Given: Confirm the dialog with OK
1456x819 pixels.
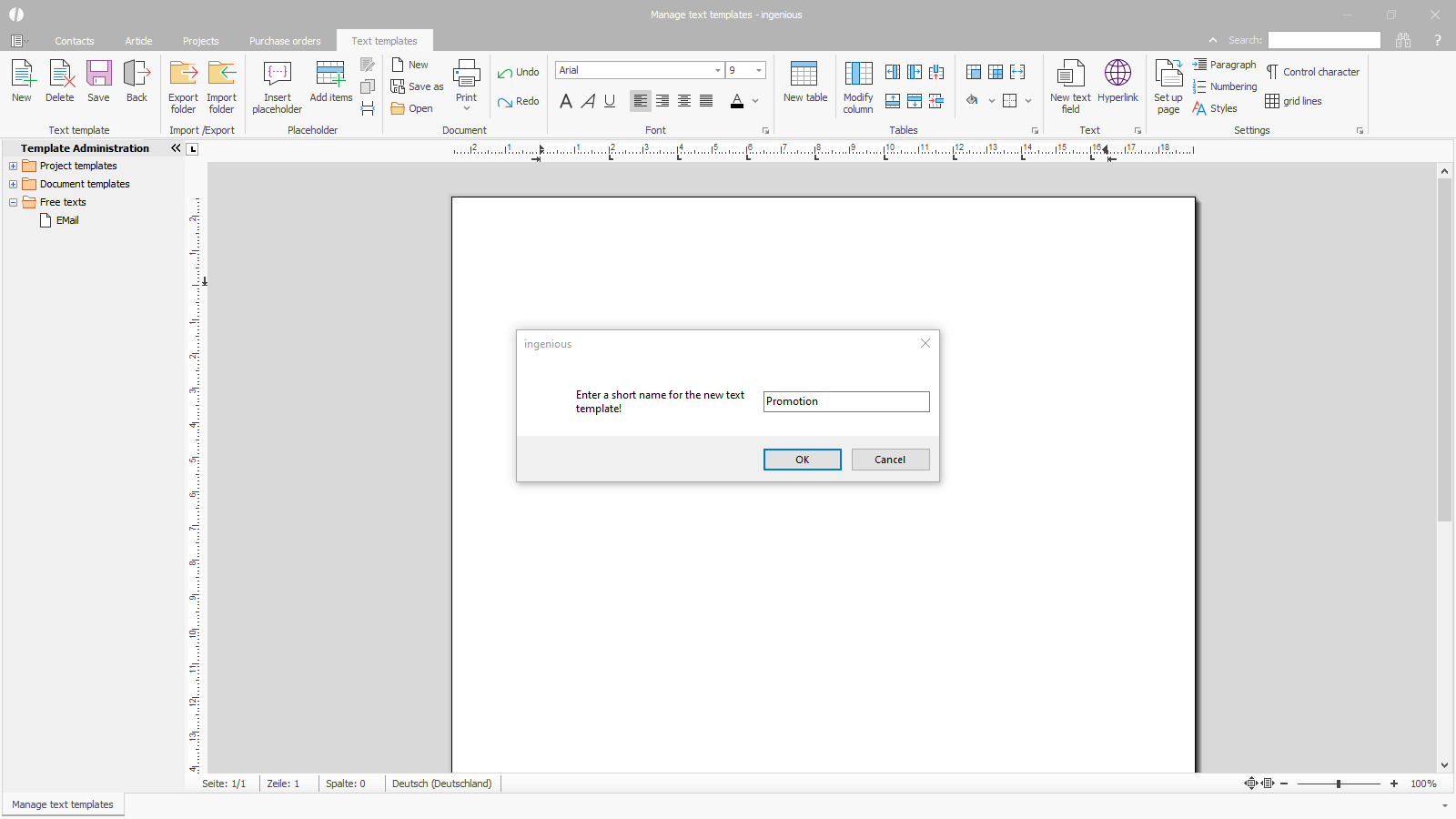Looking at the screenshot, I should pyautogui.click(x=802, y=460).
